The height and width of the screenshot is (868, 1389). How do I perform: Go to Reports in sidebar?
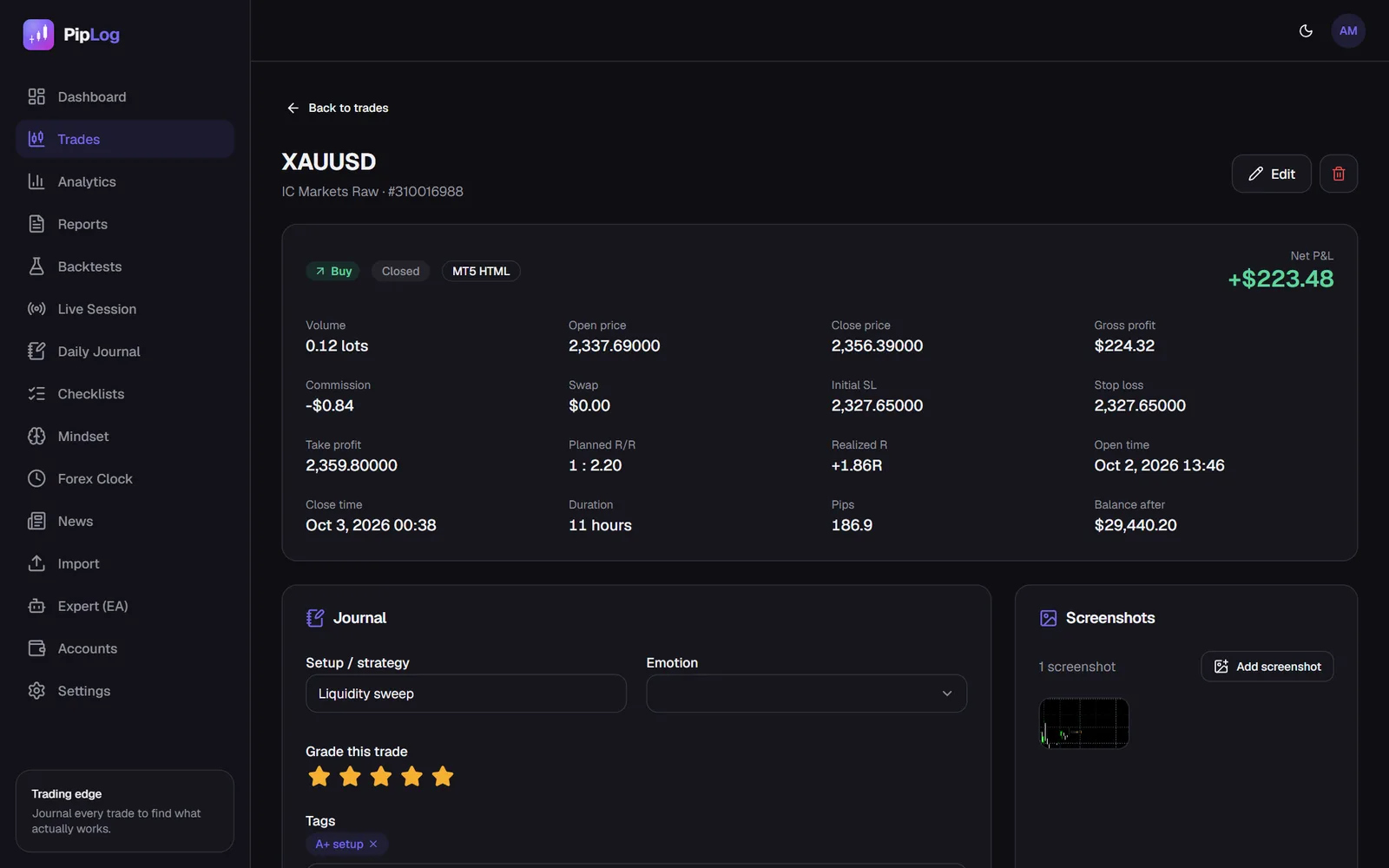click(125, 224)
